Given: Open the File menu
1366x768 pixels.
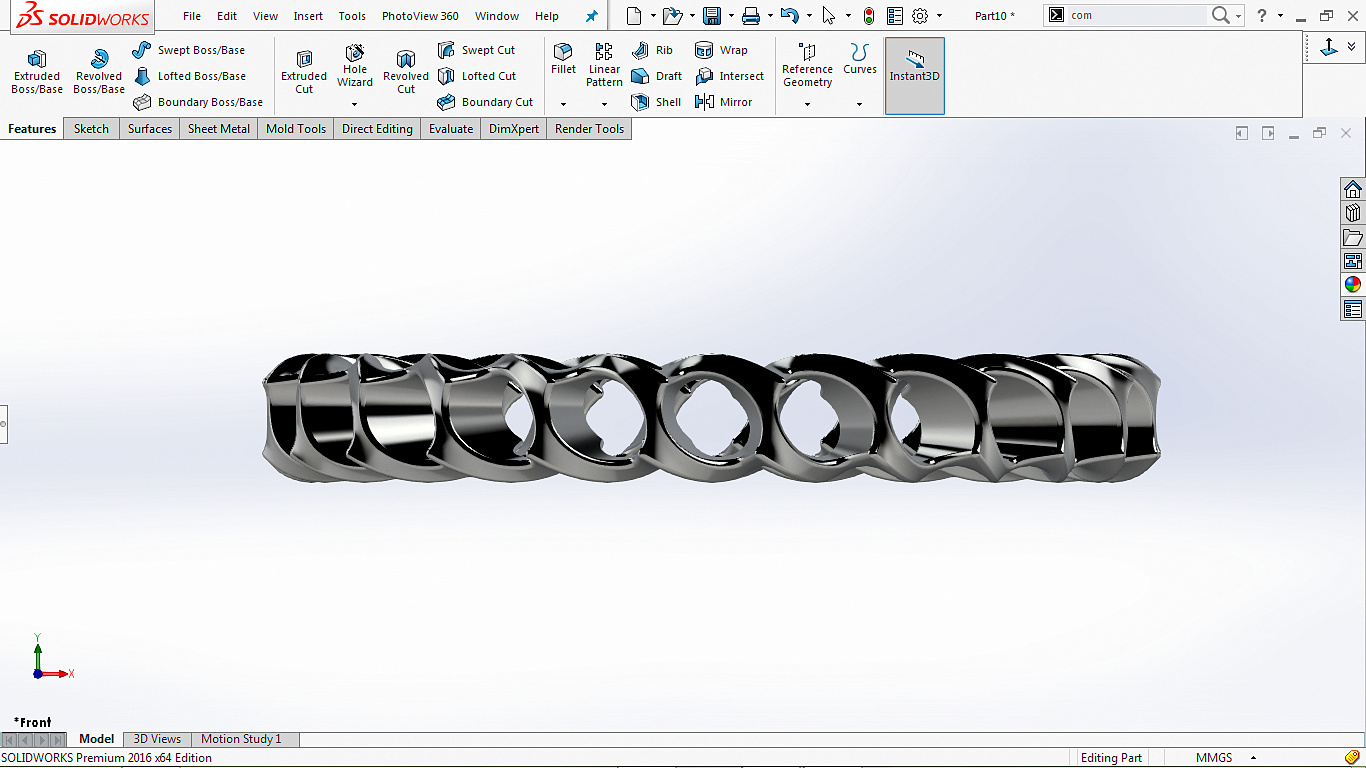Looking at the screenshot, I should [x=192, y=16].
